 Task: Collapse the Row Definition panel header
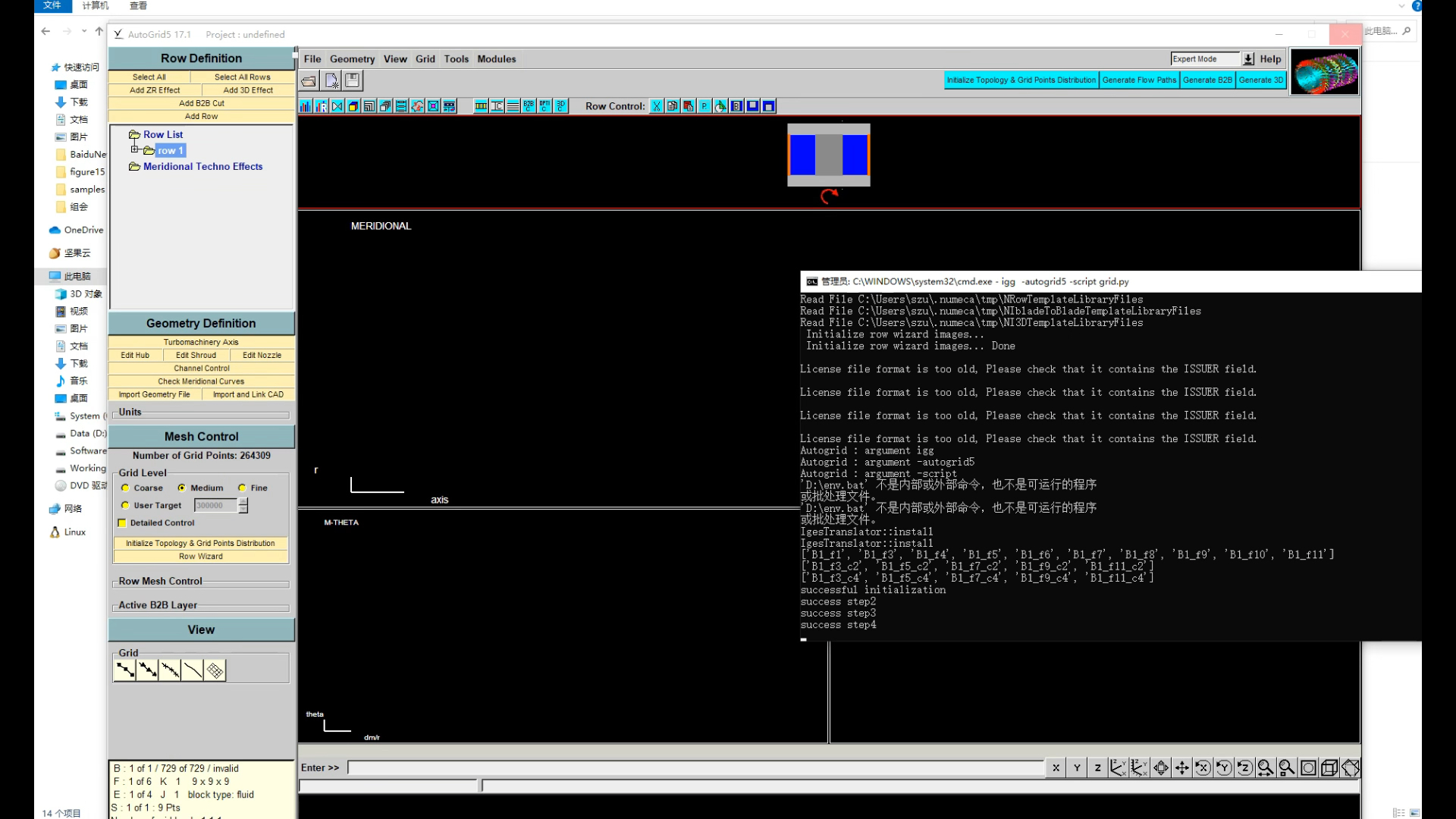(x=201, y=58)
